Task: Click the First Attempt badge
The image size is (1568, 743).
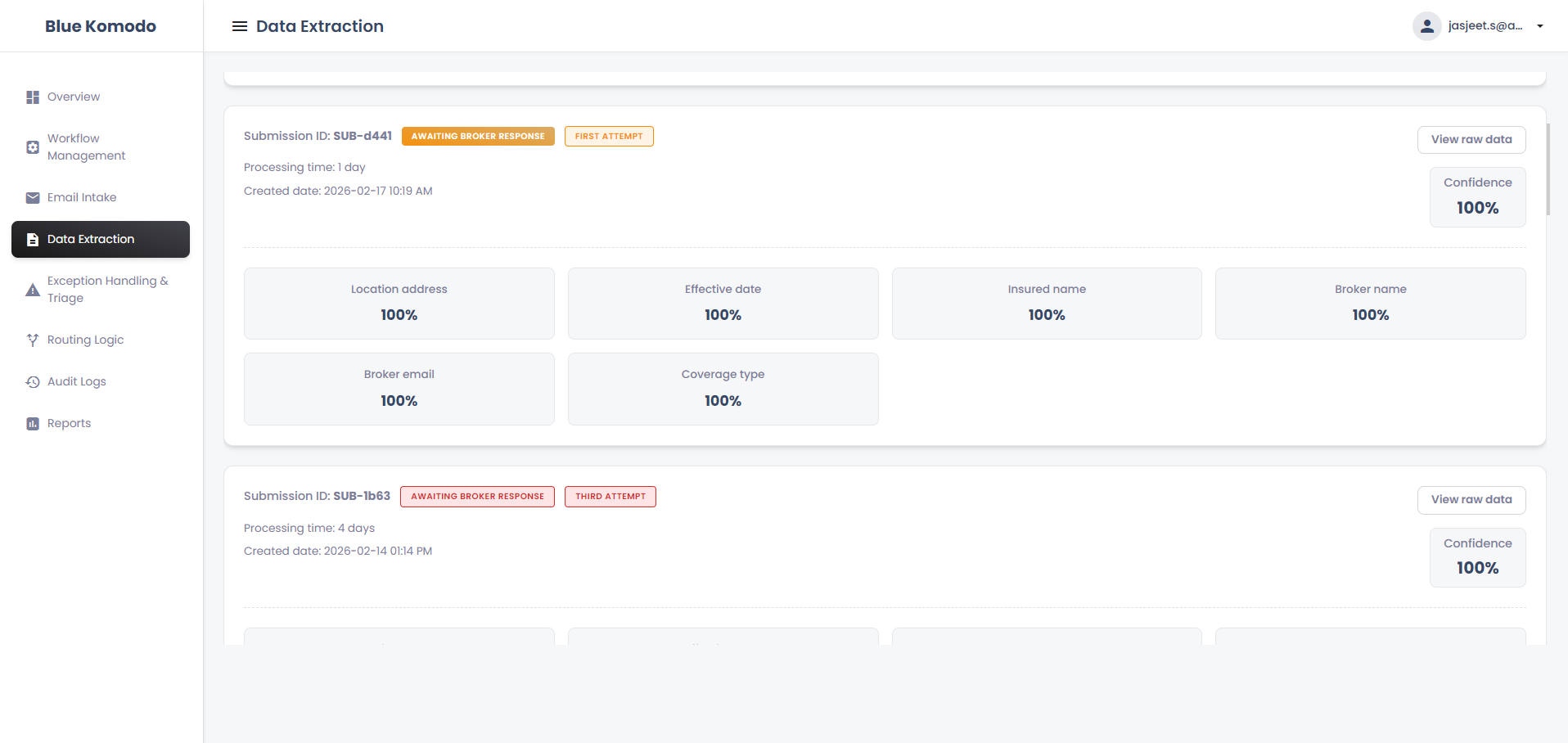Action: (609, 137)
